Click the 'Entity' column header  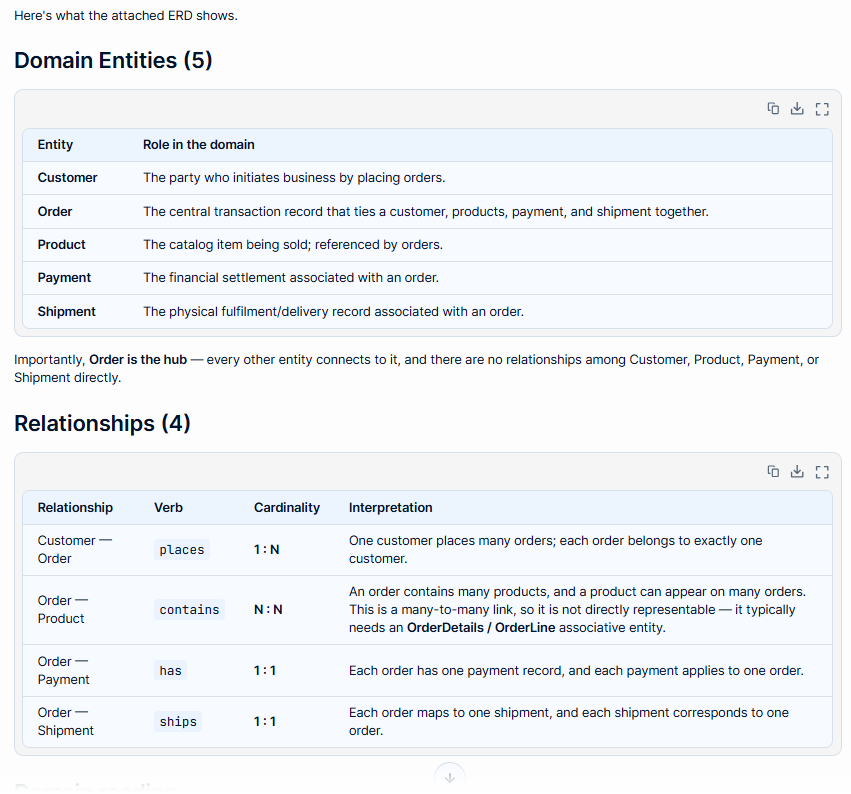click(55, 144)
